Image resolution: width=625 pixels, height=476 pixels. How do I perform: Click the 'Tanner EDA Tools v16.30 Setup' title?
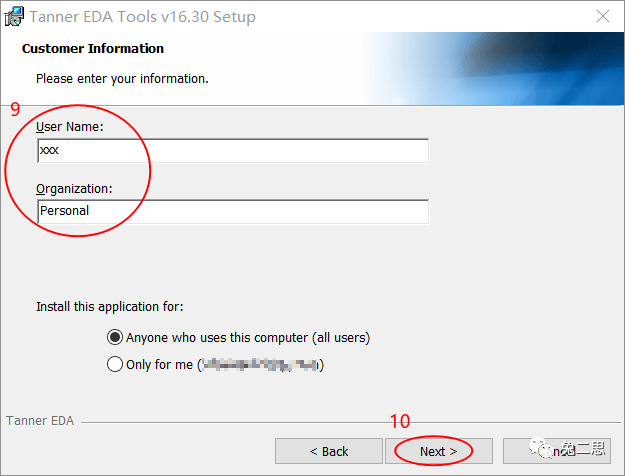142,17
